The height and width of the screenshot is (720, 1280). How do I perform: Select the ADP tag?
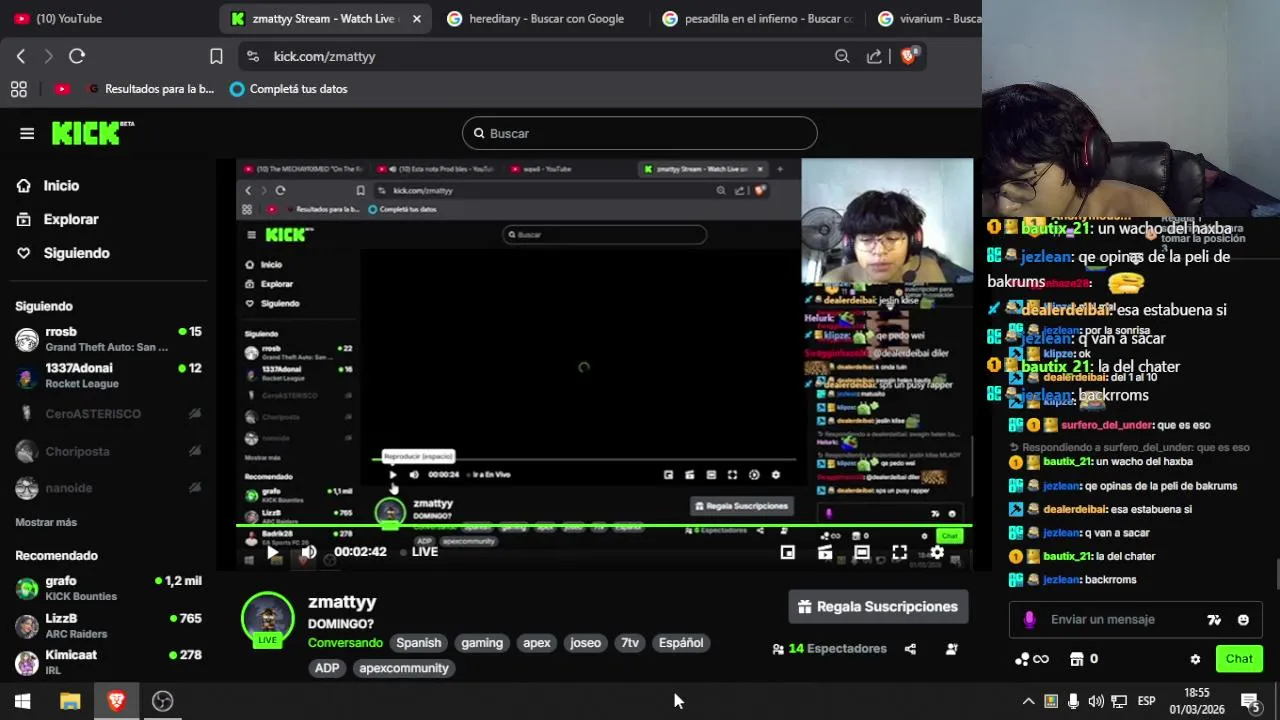pos(327,668)
